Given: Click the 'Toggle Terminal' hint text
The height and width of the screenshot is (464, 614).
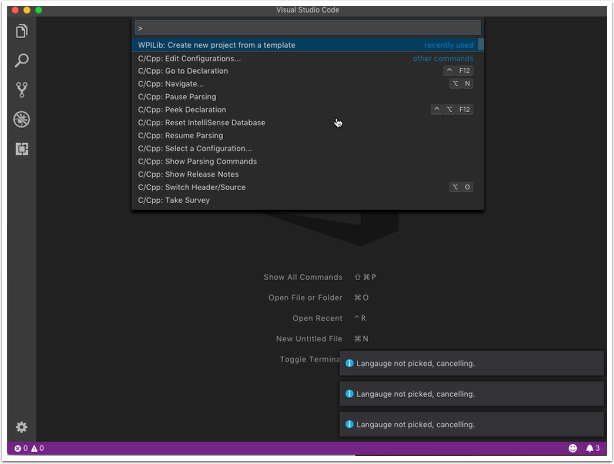Looking at the screenshot, I should tap(310, 359).
